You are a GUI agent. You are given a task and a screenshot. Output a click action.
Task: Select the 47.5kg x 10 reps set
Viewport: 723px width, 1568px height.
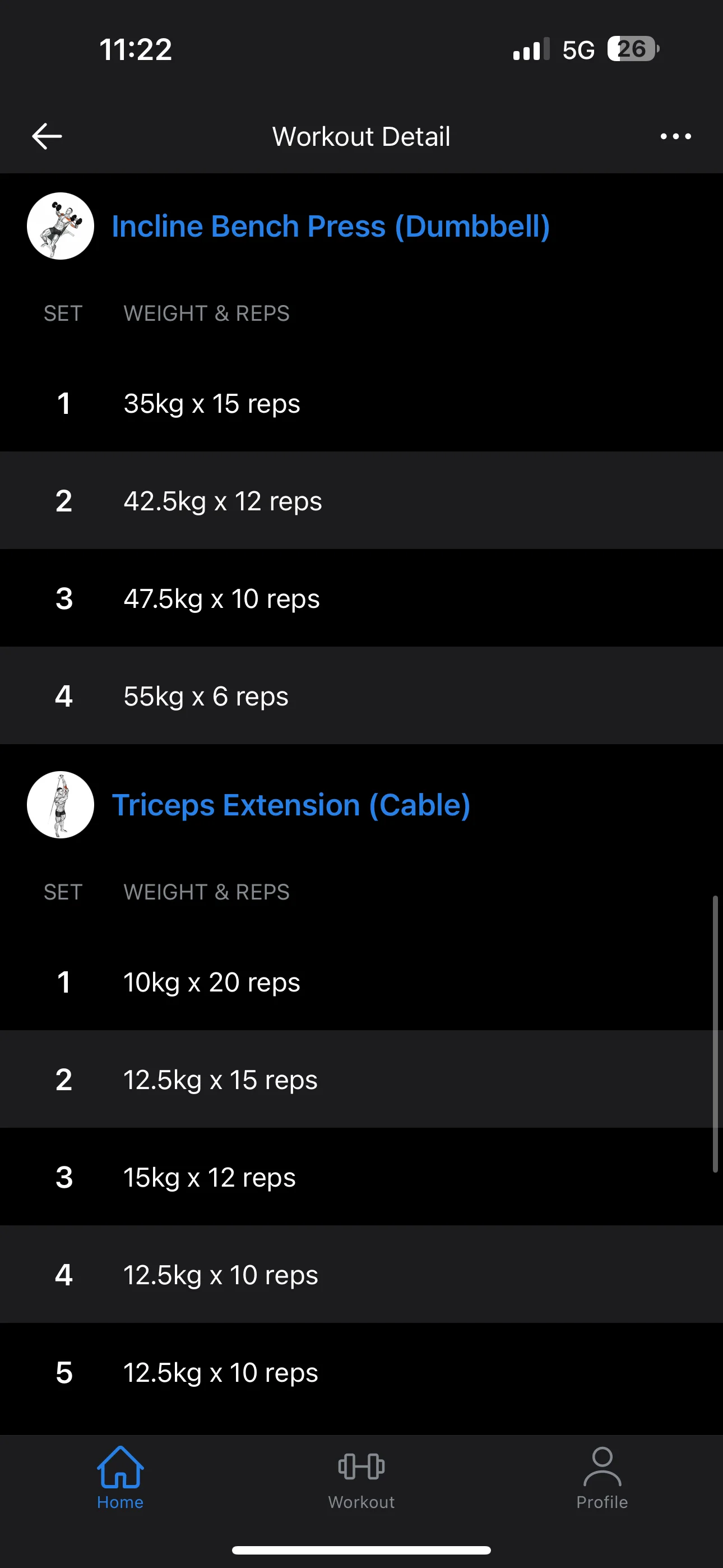221,598
